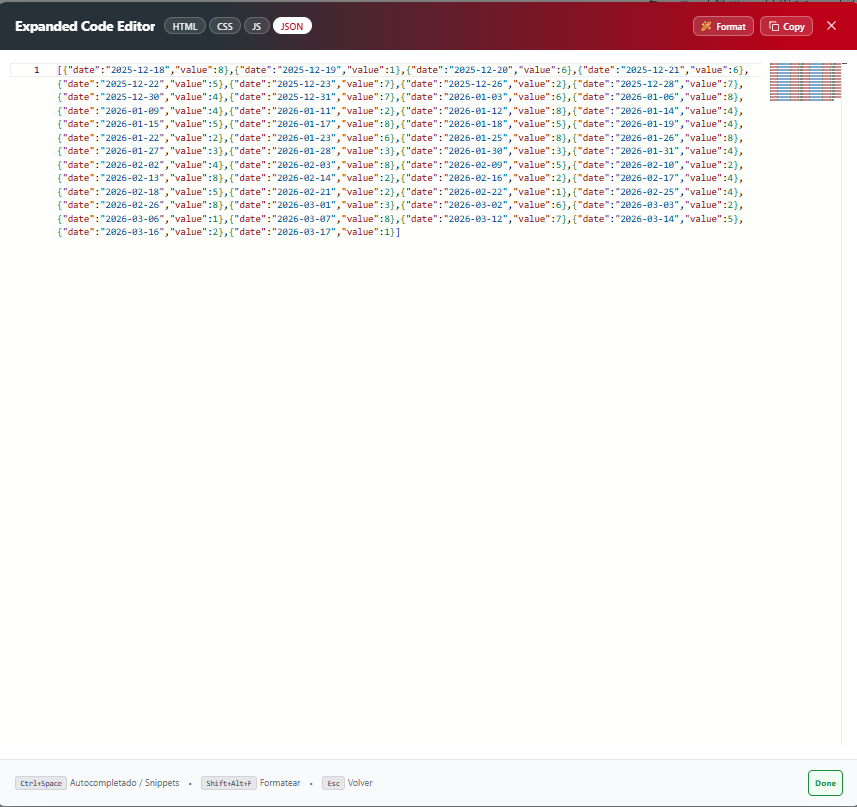Click the Esc key badge
This screenshot has height=807, width=857.
pyautogui.click(x=333, y=783)
